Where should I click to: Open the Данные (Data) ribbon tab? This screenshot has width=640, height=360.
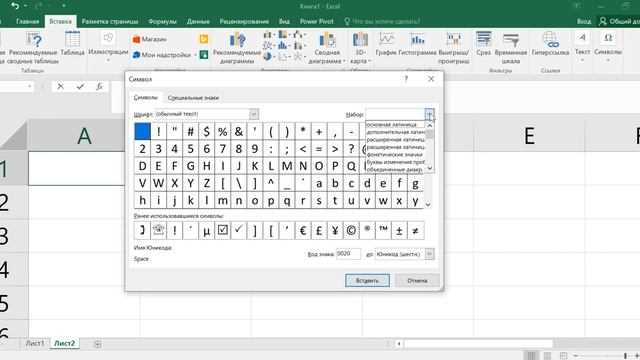[x=198, y=21]
